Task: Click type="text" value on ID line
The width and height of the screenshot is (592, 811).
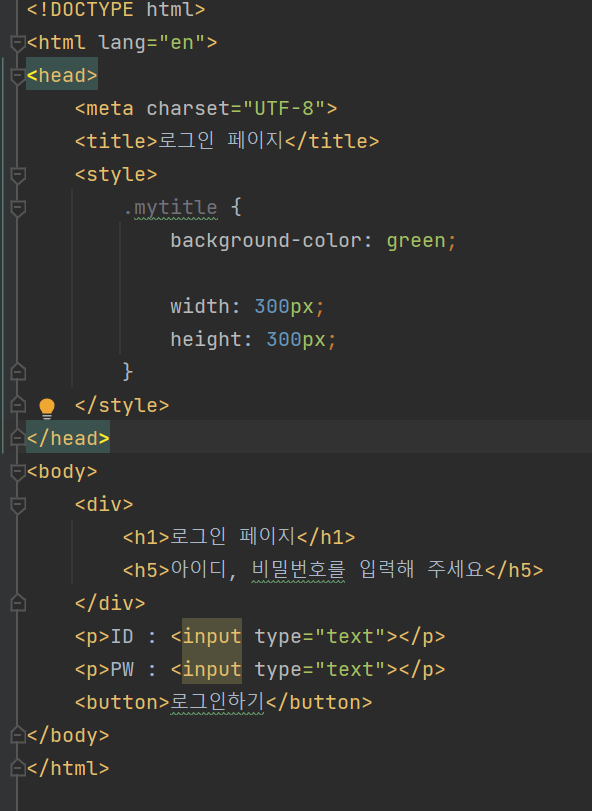Action: point(350,636)
